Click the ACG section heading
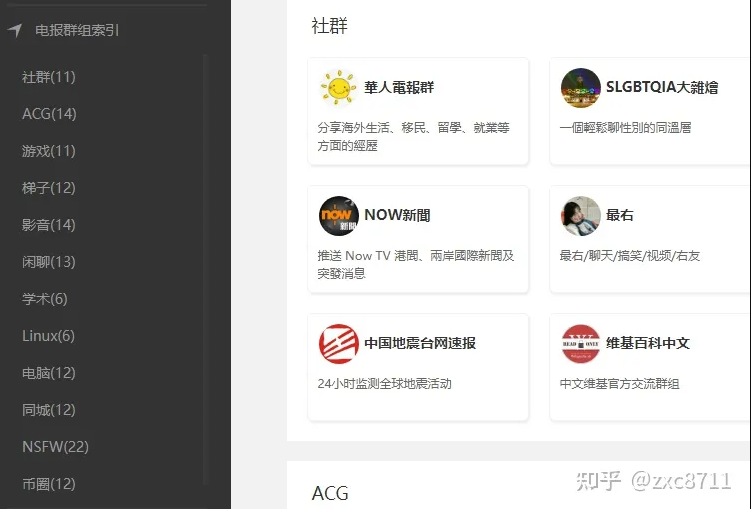 (330, 493)
